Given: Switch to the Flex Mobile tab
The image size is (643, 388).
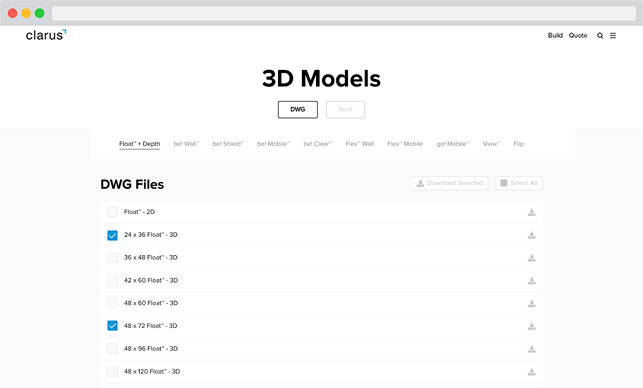Looking at the screenshot, I should (x=405, y=144).
